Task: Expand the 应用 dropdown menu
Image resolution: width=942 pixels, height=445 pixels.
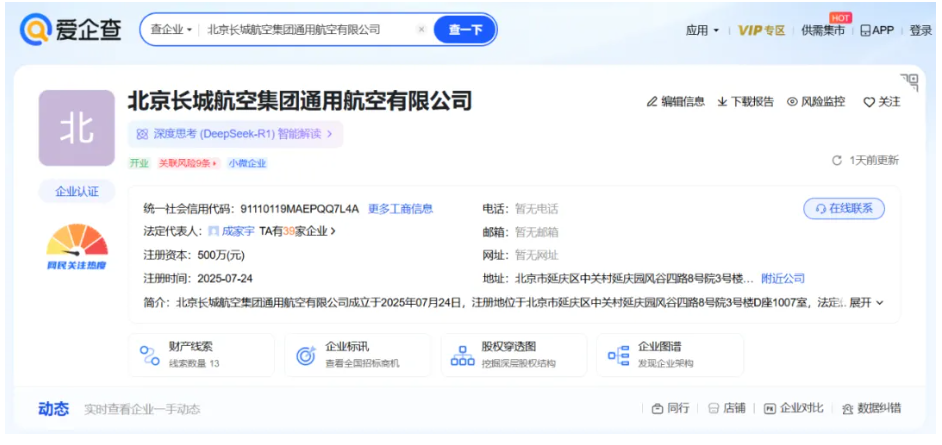Action: point(702,31)
